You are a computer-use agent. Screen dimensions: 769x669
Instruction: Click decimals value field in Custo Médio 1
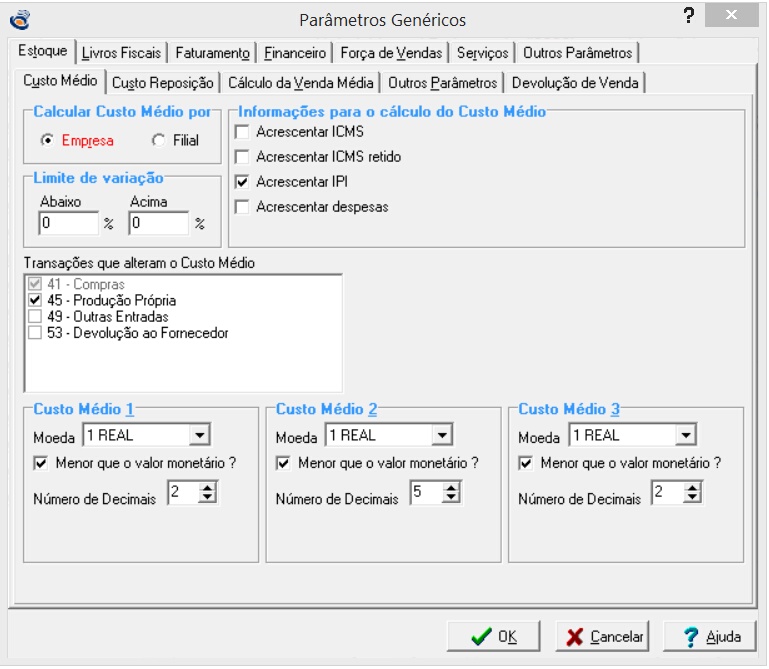184,492
